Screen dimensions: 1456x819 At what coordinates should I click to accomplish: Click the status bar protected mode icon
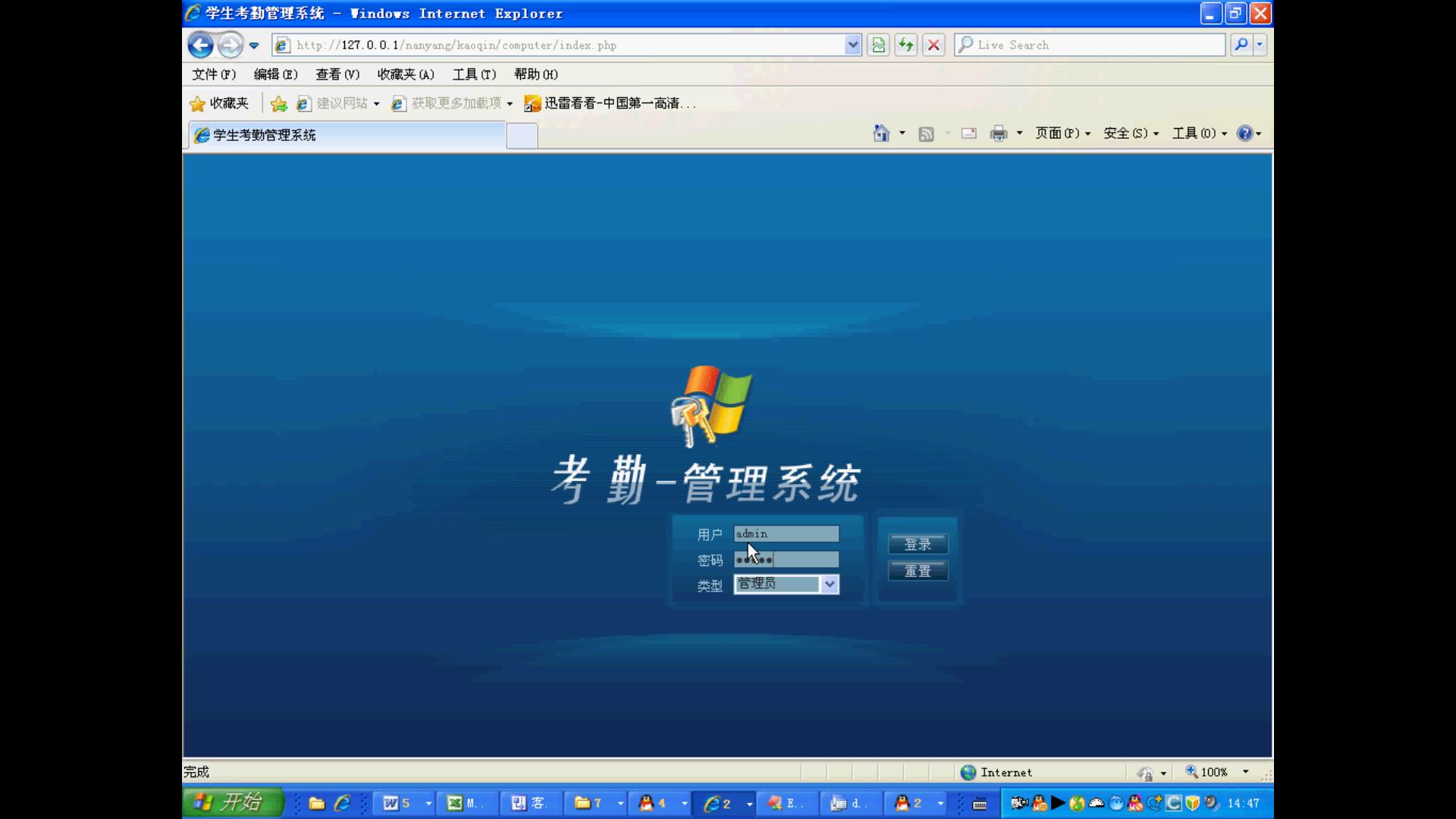tap(1144, 773)
